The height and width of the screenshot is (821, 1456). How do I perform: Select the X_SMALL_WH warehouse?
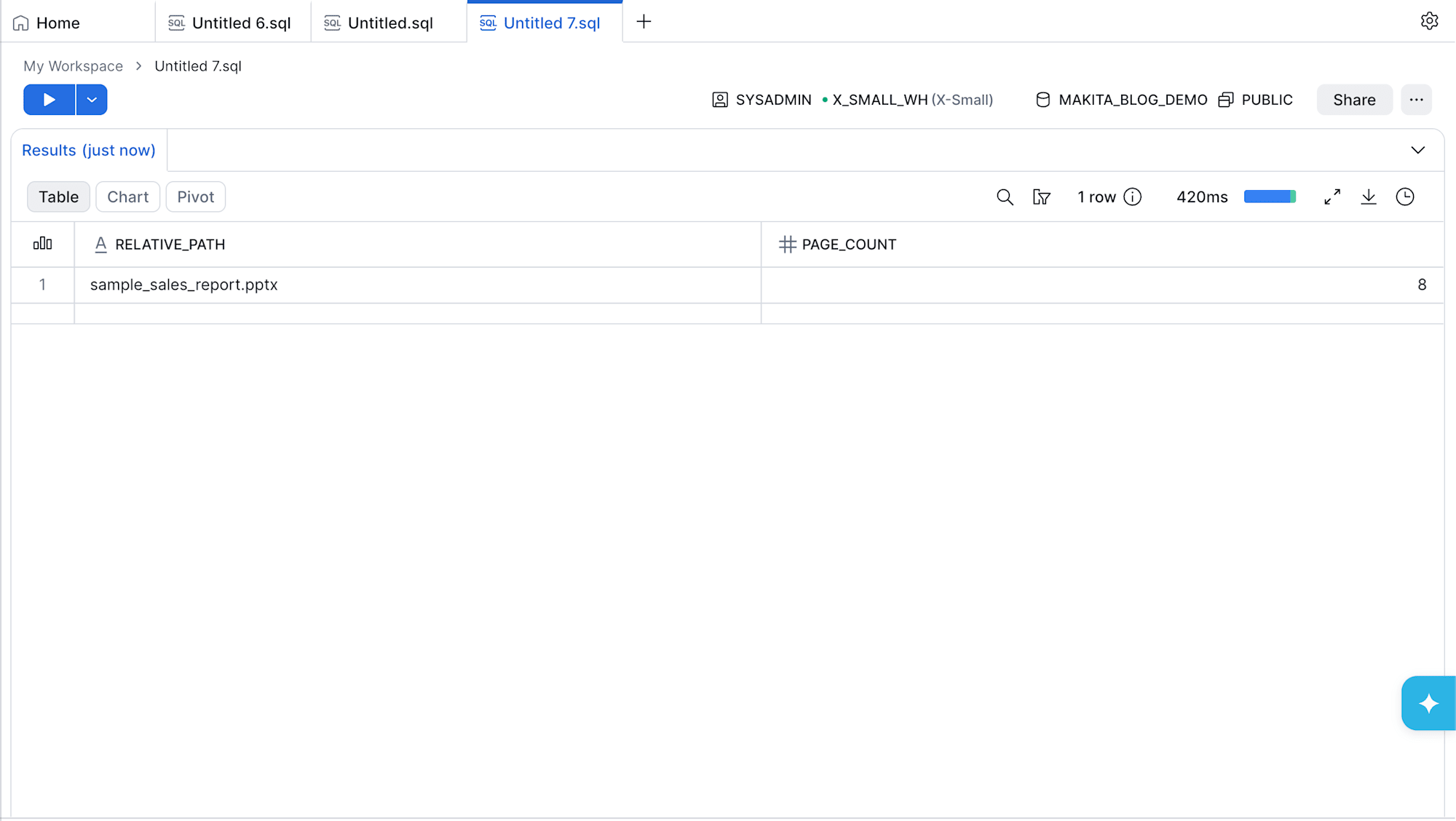(x=907, y=100)
